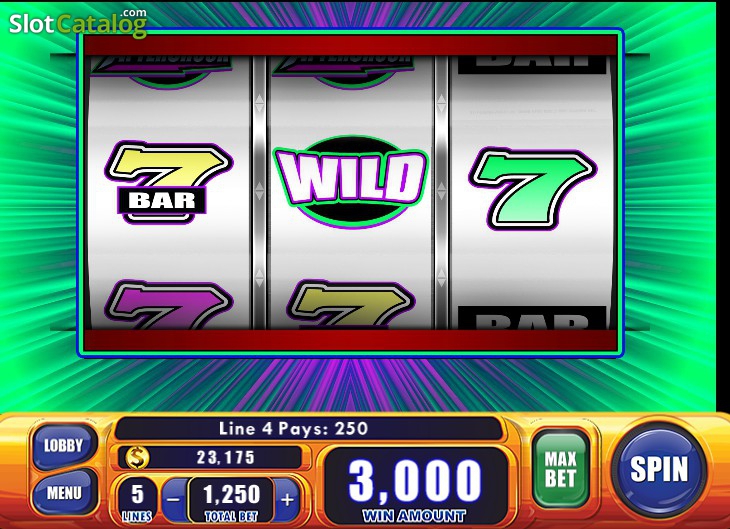Viewport: 730px width, 529px height.
Task: Decrease total bet with minus button
Action: tap(174, 500)
